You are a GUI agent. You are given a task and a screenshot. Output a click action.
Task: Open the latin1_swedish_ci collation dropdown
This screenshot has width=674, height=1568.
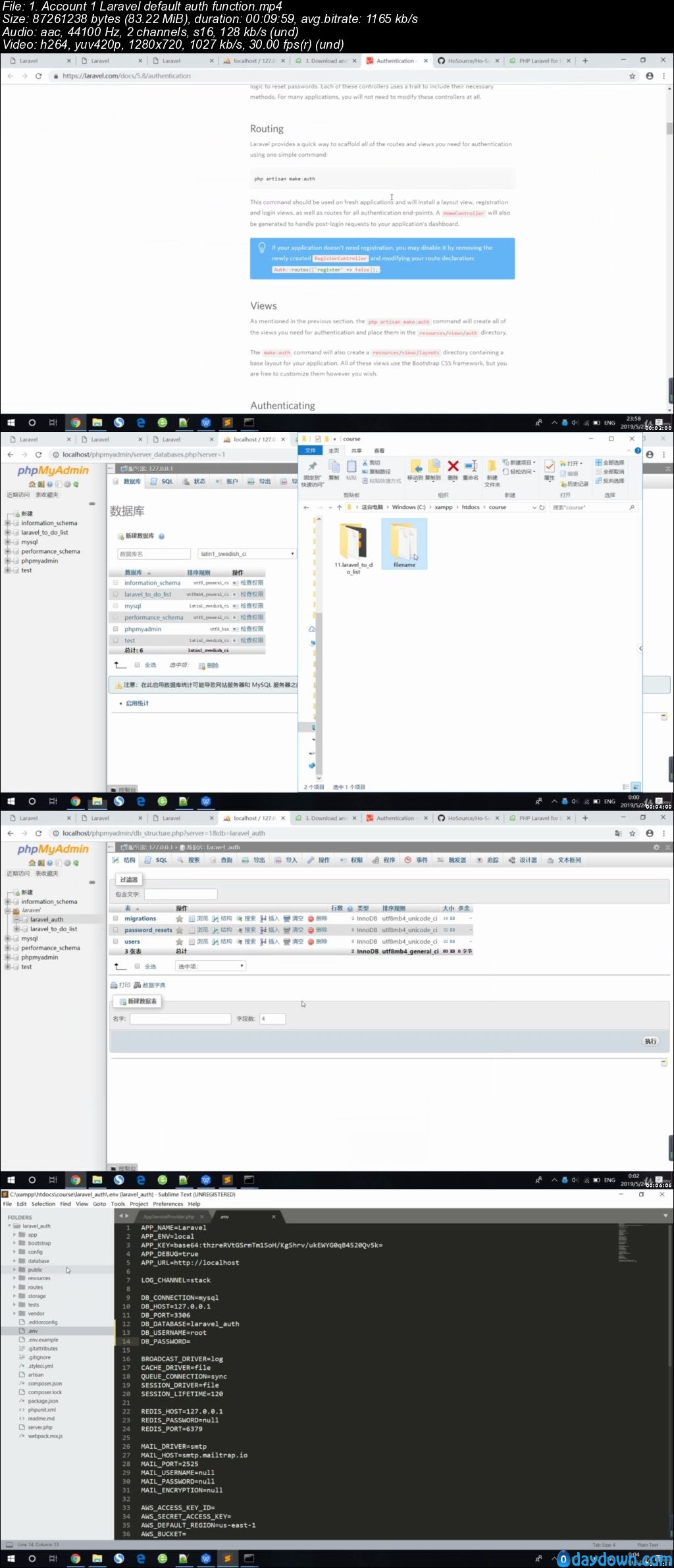[x=247, y=554]
